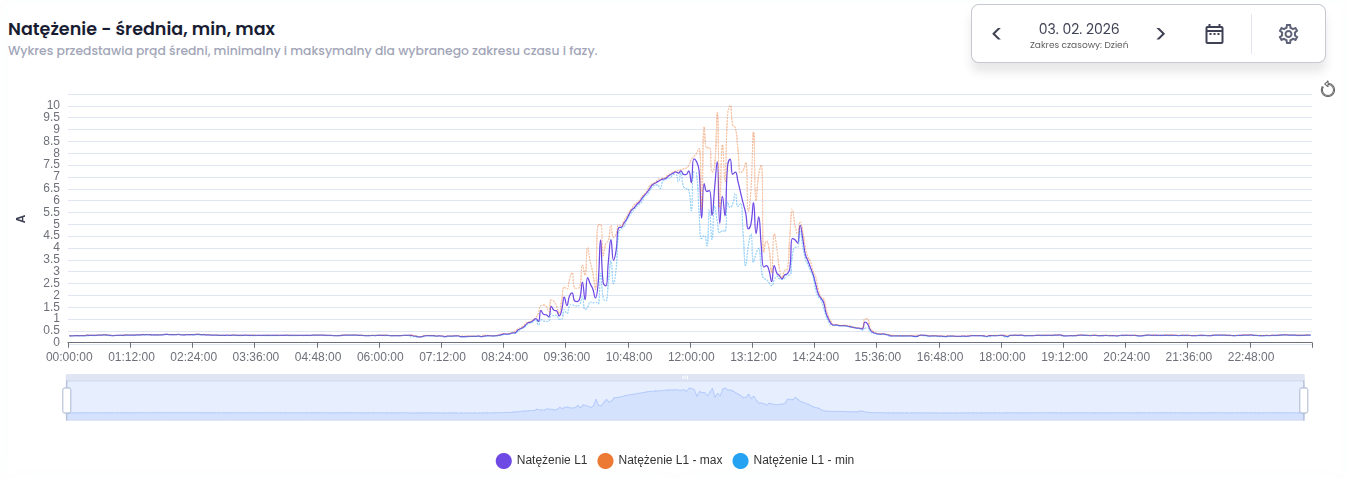Click the blue Natężenie L1 - min legend dot
Viewport: 1349px width, 478px height.
(x=740, y=461)
